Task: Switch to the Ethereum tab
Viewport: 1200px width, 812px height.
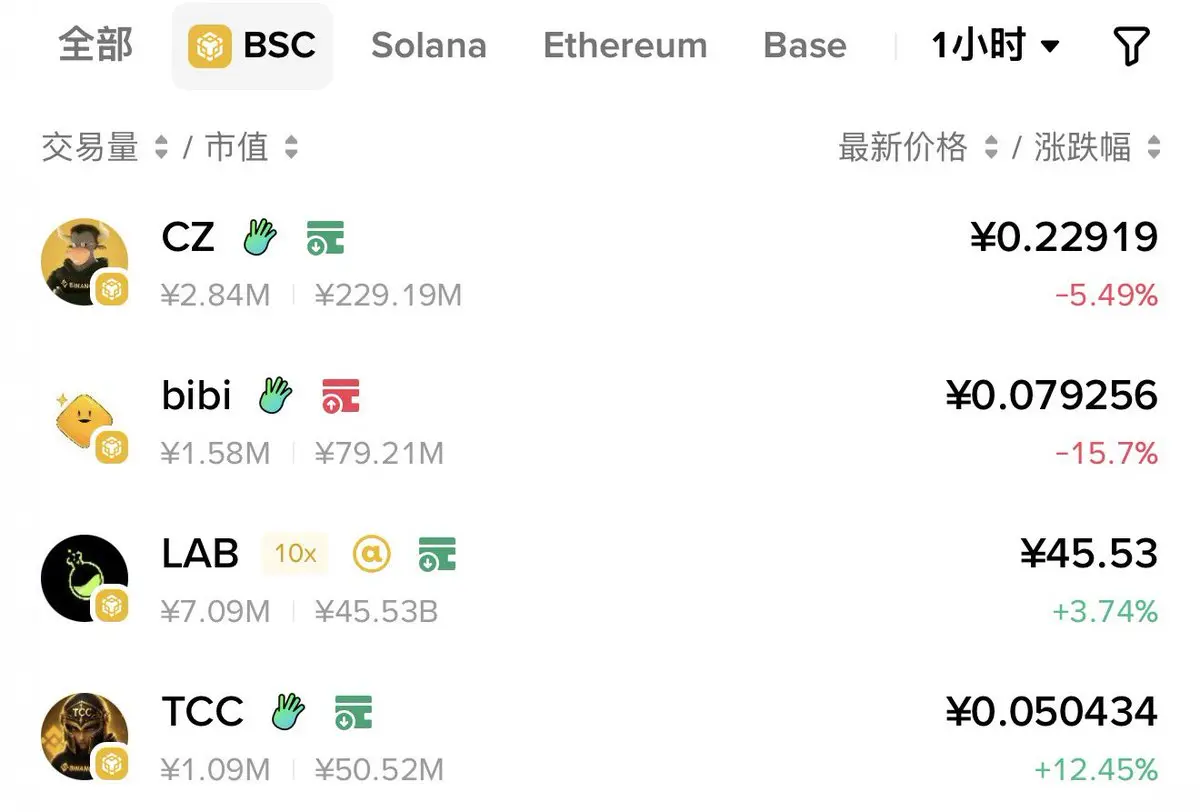Action: pos(625,46)
